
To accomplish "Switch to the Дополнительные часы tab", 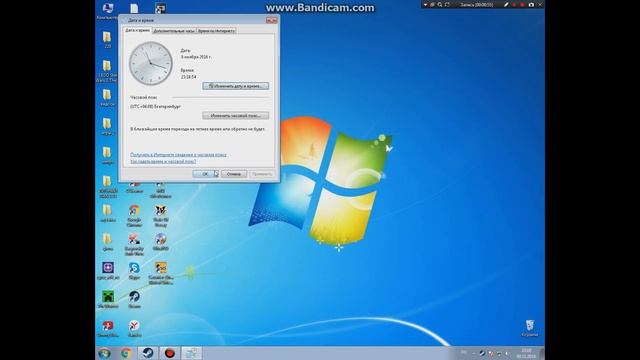I will pos(174,31).
